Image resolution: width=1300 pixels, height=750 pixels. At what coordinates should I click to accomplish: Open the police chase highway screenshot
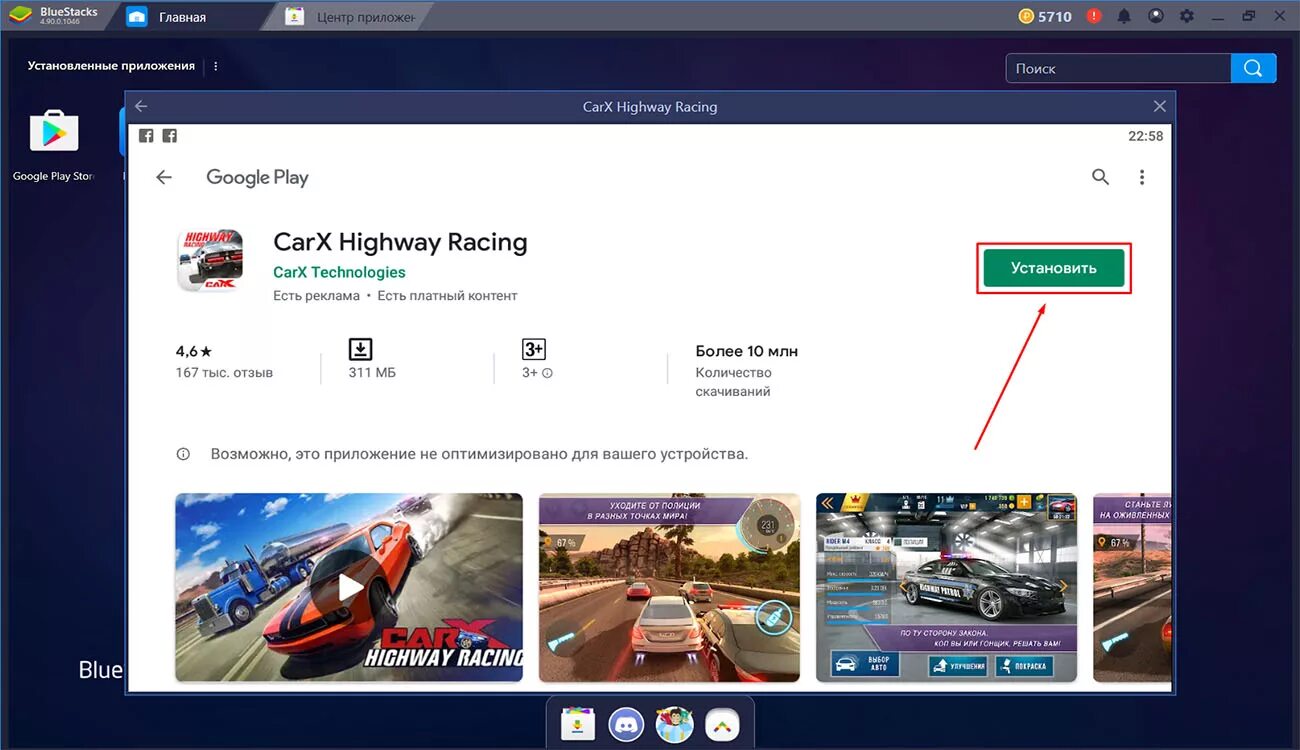tap(669, 587)
